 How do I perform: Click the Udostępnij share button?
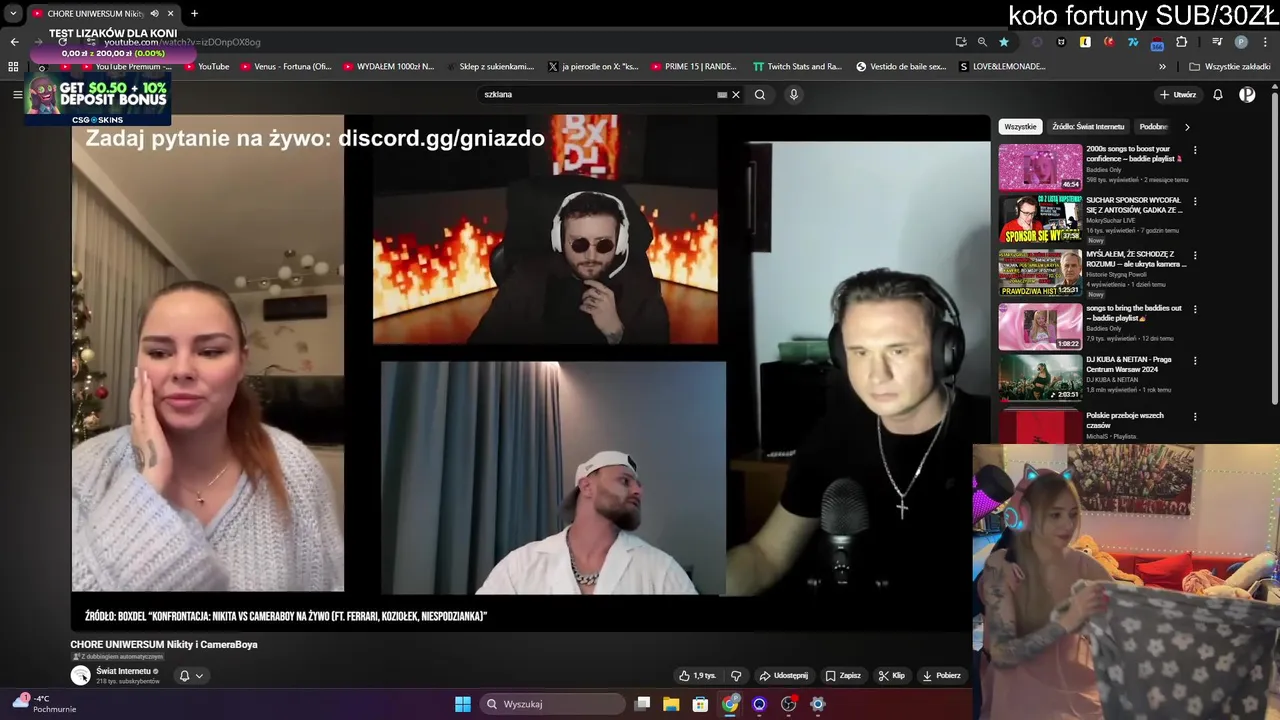point(783,675)
